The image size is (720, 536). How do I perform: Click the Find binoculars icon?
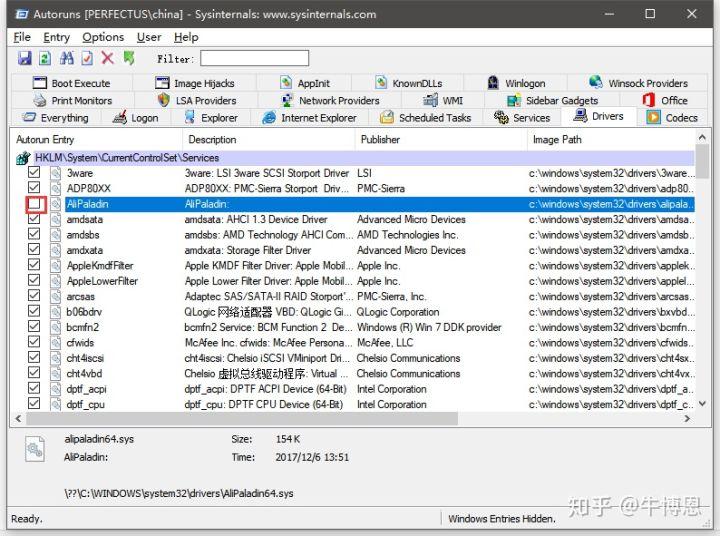pos(66,58)
